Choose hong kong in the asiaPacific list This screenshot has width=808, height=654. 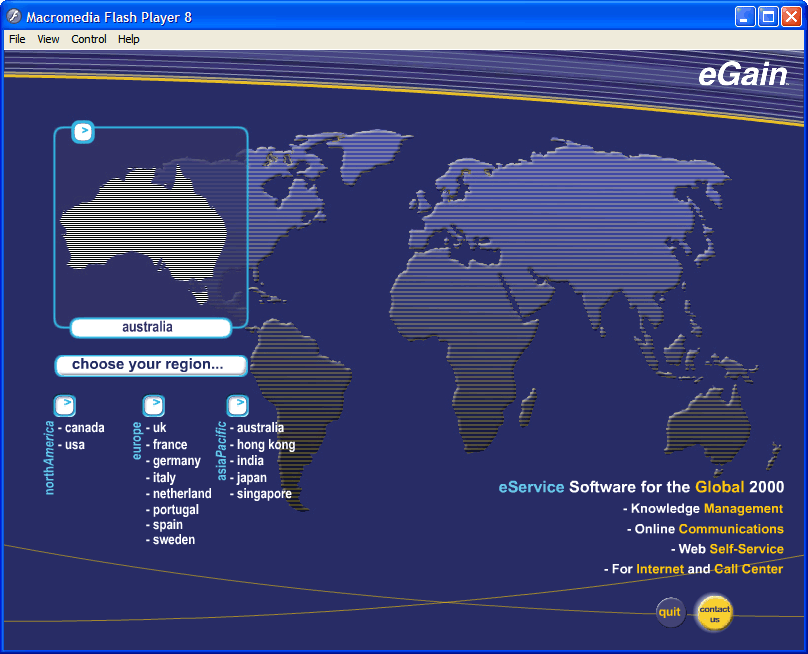pyautogui.click(x=265, y=445)
